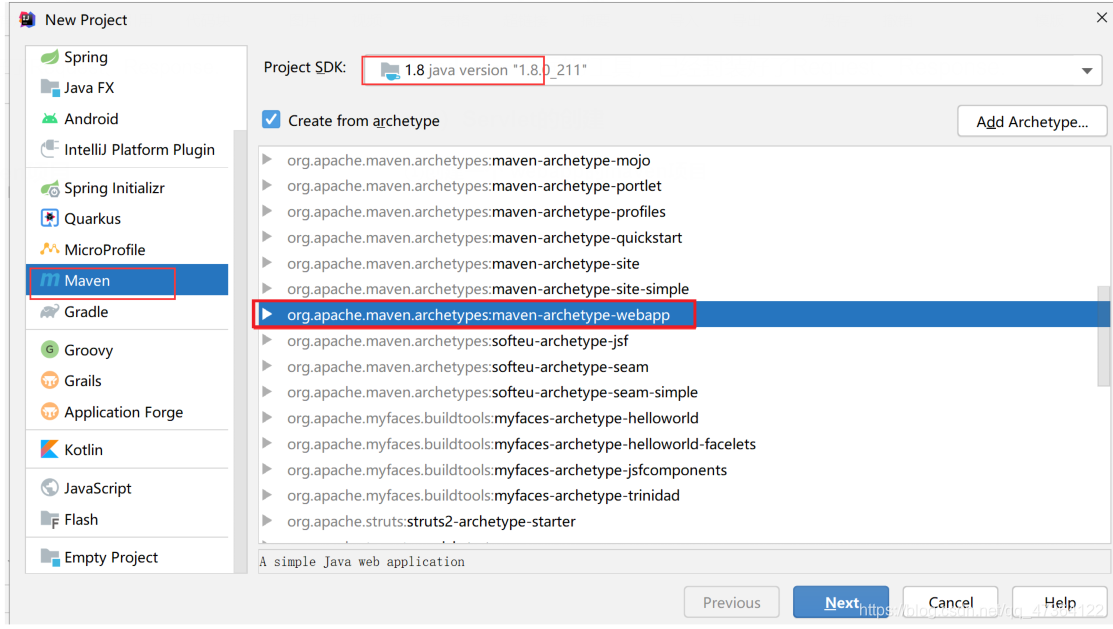Image resolution: width=1113 pixels, height=629 pixels.
Task: Click the Cancel button
Action: [950, 602]
